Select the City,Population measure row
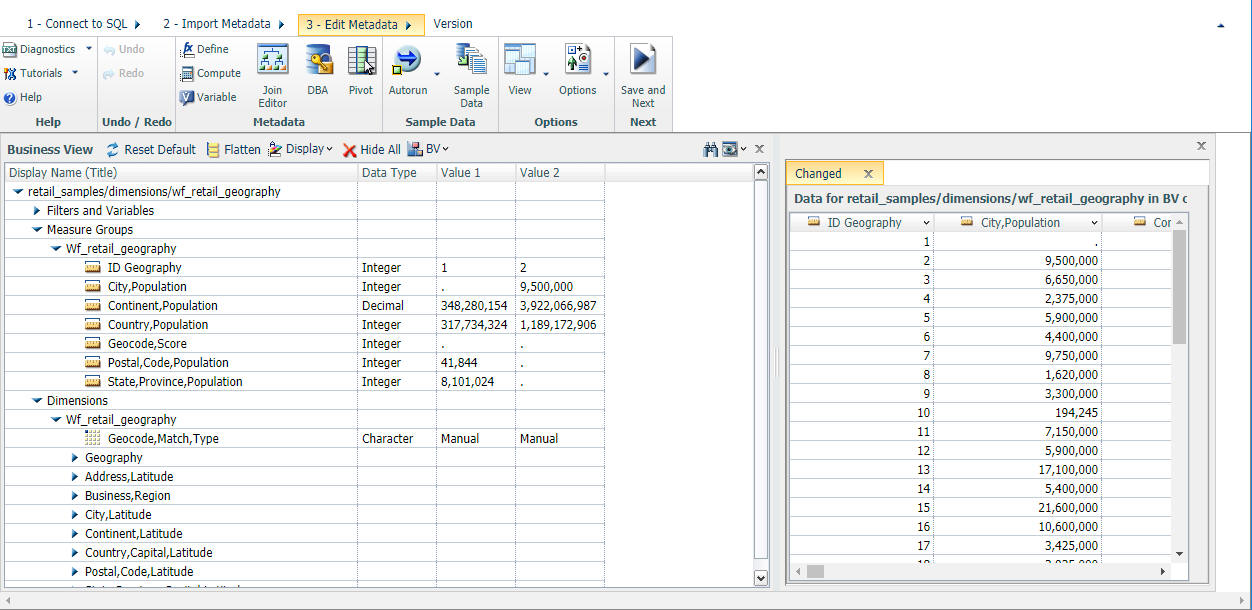 coord(304,287)
